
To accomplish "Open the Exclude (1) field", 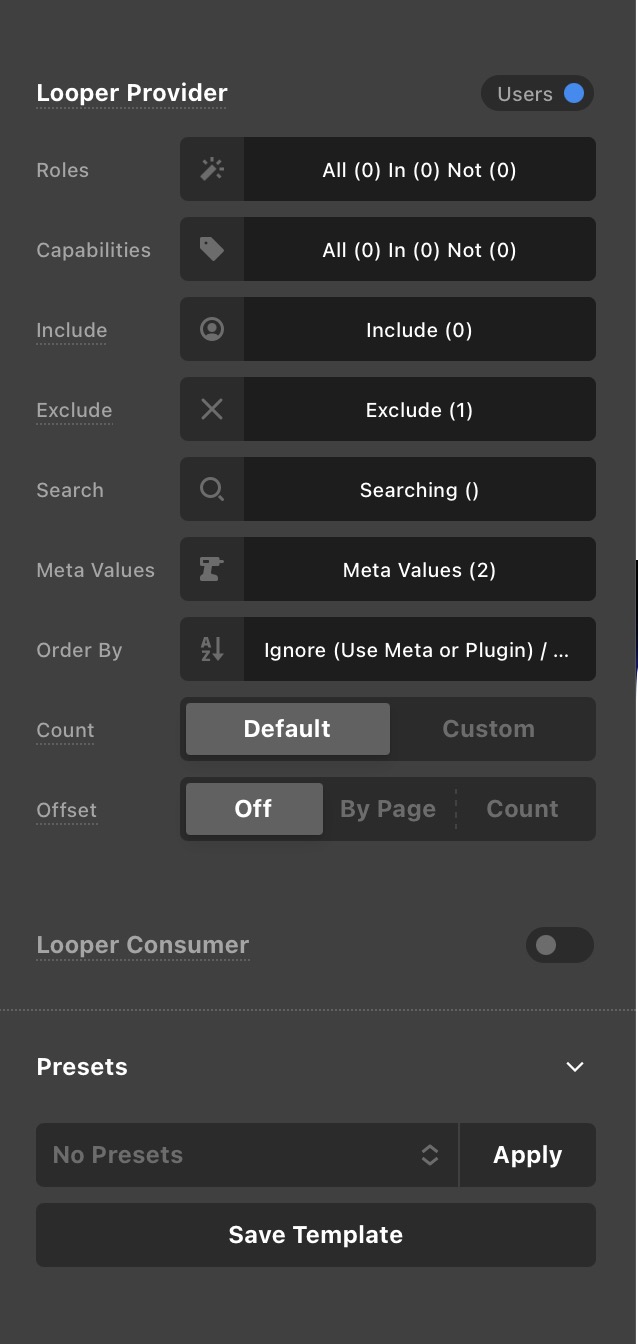I will click(x=420, y=409).
